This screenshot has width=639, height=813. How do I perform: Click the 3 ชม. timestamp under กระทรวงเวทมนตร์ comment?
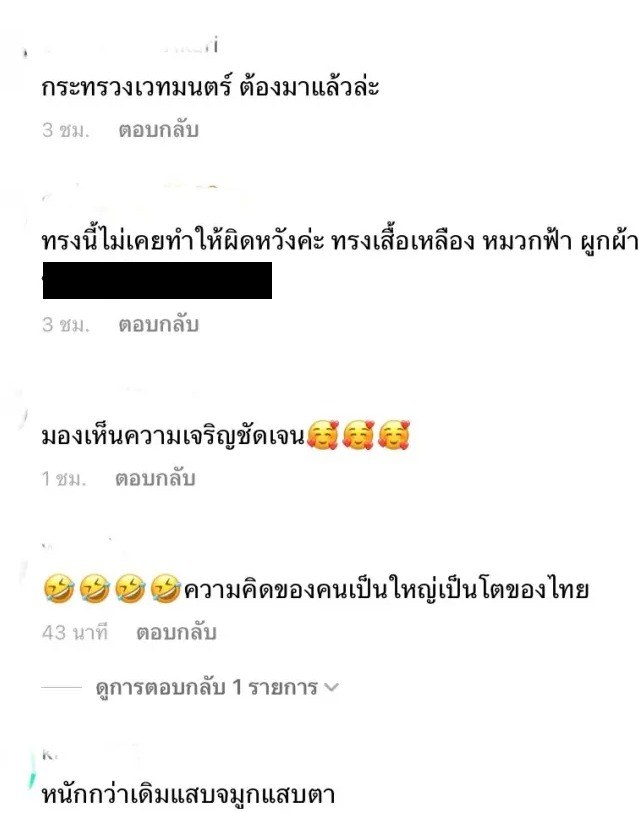pos(66,130)
